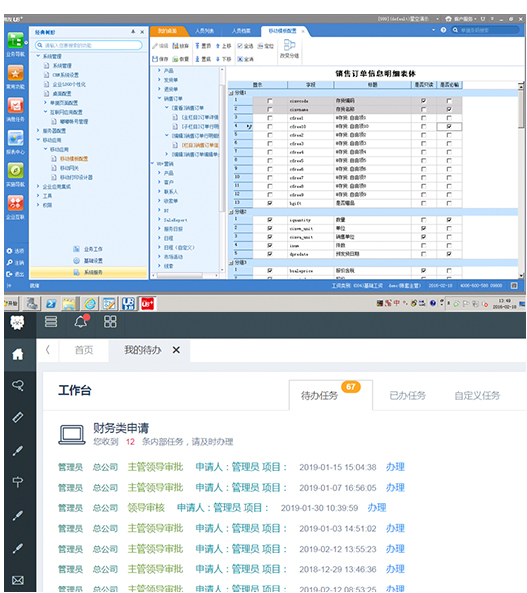This screenshot has height=593, width=527.
Task: Open the 已办任务 tab
Action: [x=407, y=396]
